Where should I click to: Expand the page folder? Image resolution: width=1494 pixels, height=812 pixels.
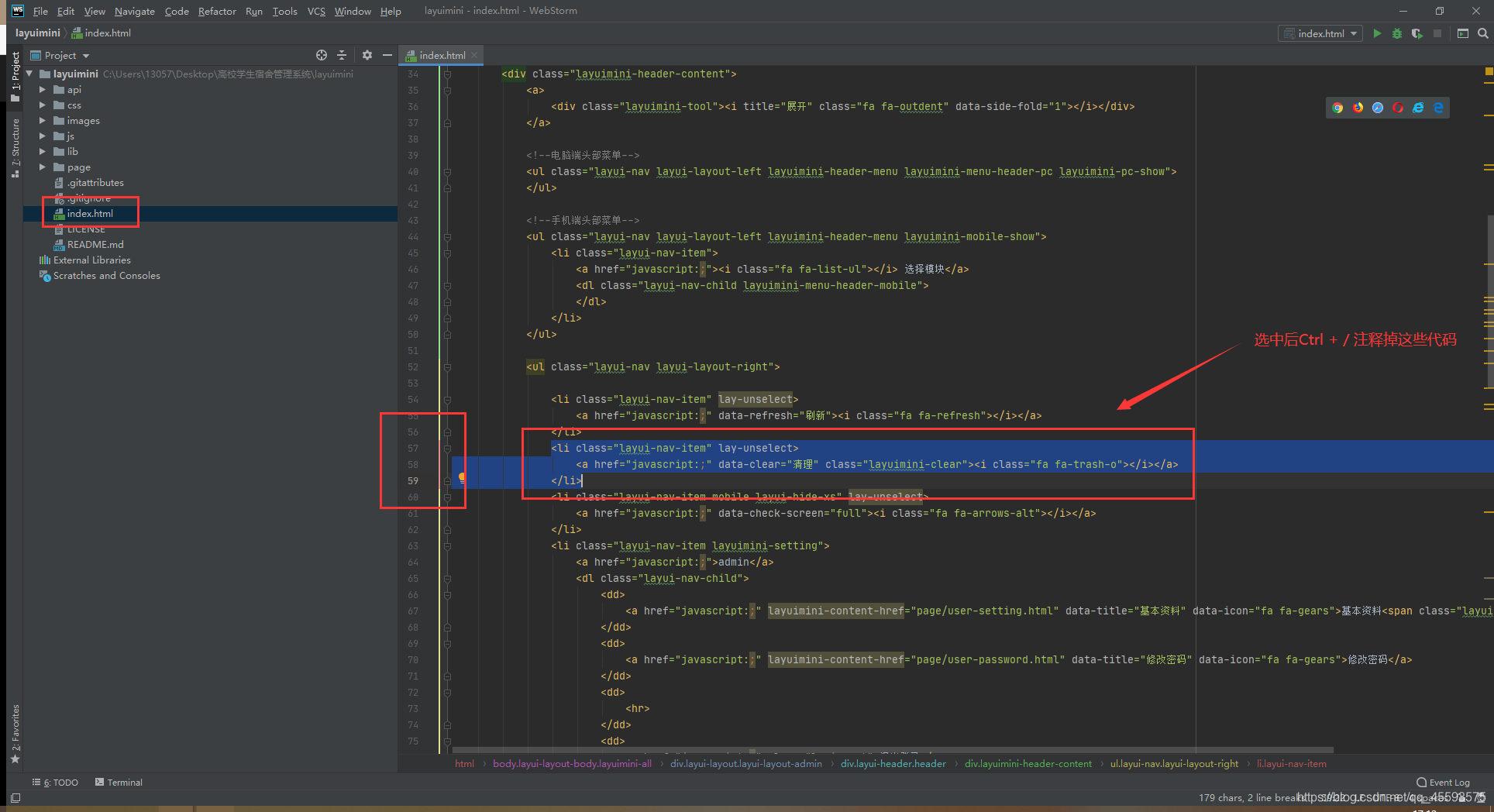(43, 167)
